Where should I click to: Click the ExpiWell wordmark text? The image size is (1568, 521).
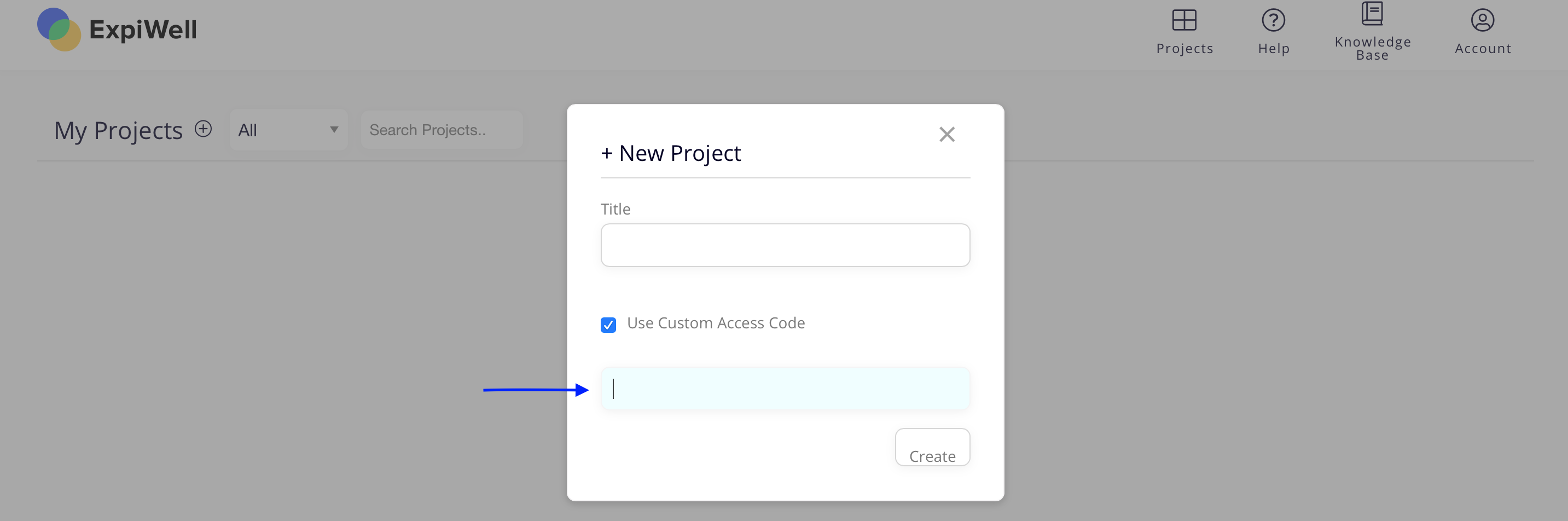143,30
